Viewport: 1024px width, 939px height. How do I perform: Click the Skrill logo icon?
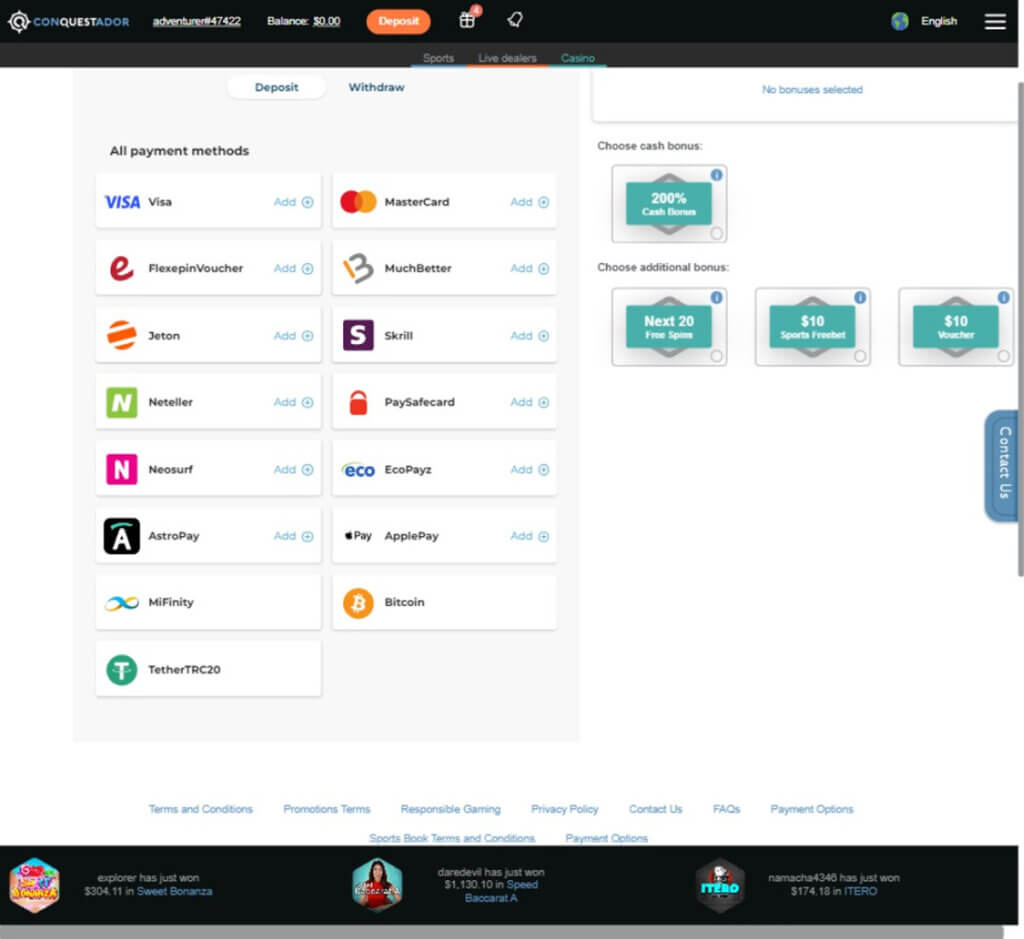pos(358,336)
